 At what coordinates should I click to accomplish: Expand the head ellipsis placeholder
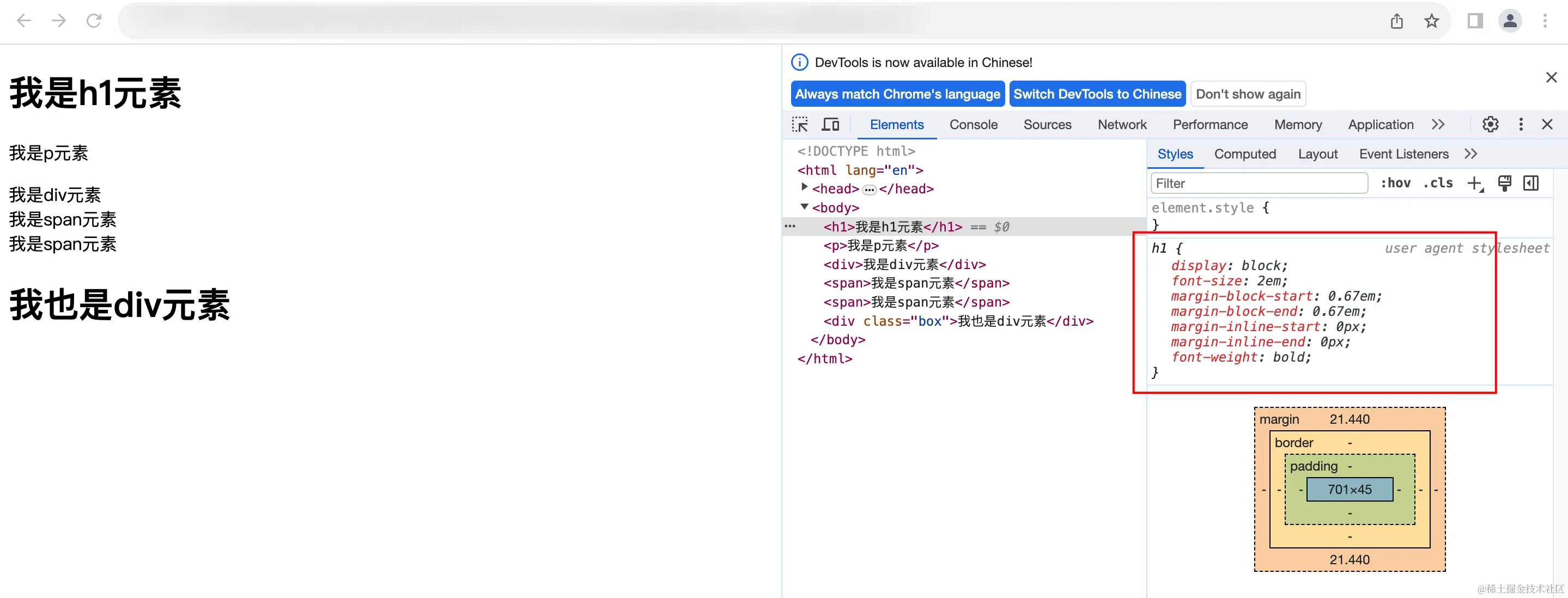point(869,190)
